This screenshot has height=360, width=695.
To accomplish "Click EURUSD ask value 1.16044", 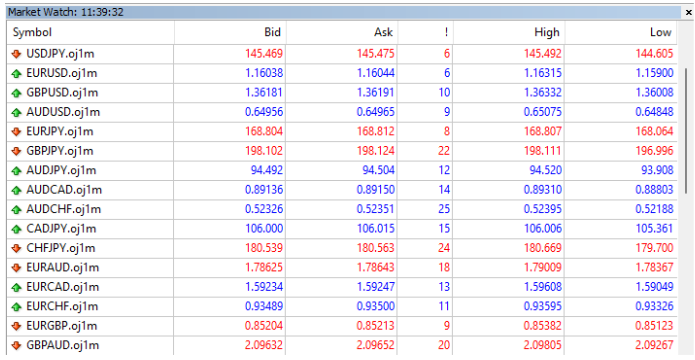I will 376,74.
